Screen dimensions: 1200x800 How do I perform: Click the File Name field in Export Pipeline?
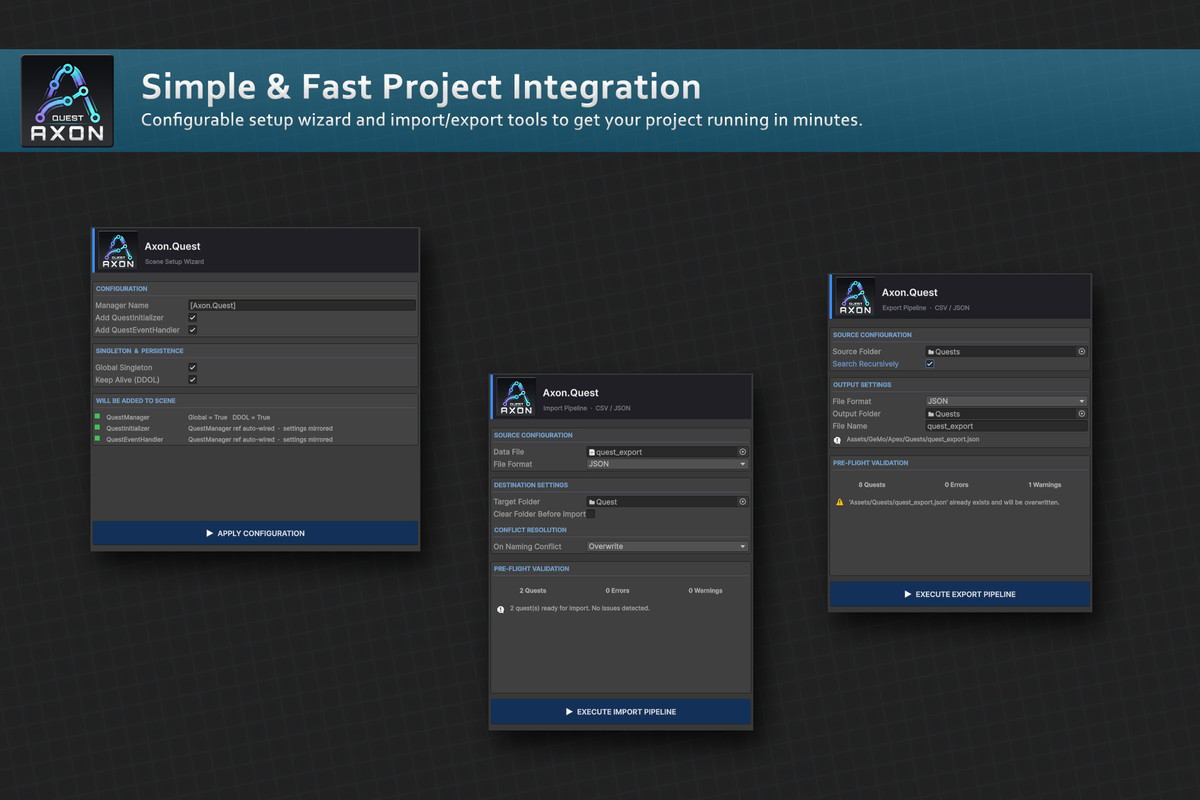click(1006, 426)
